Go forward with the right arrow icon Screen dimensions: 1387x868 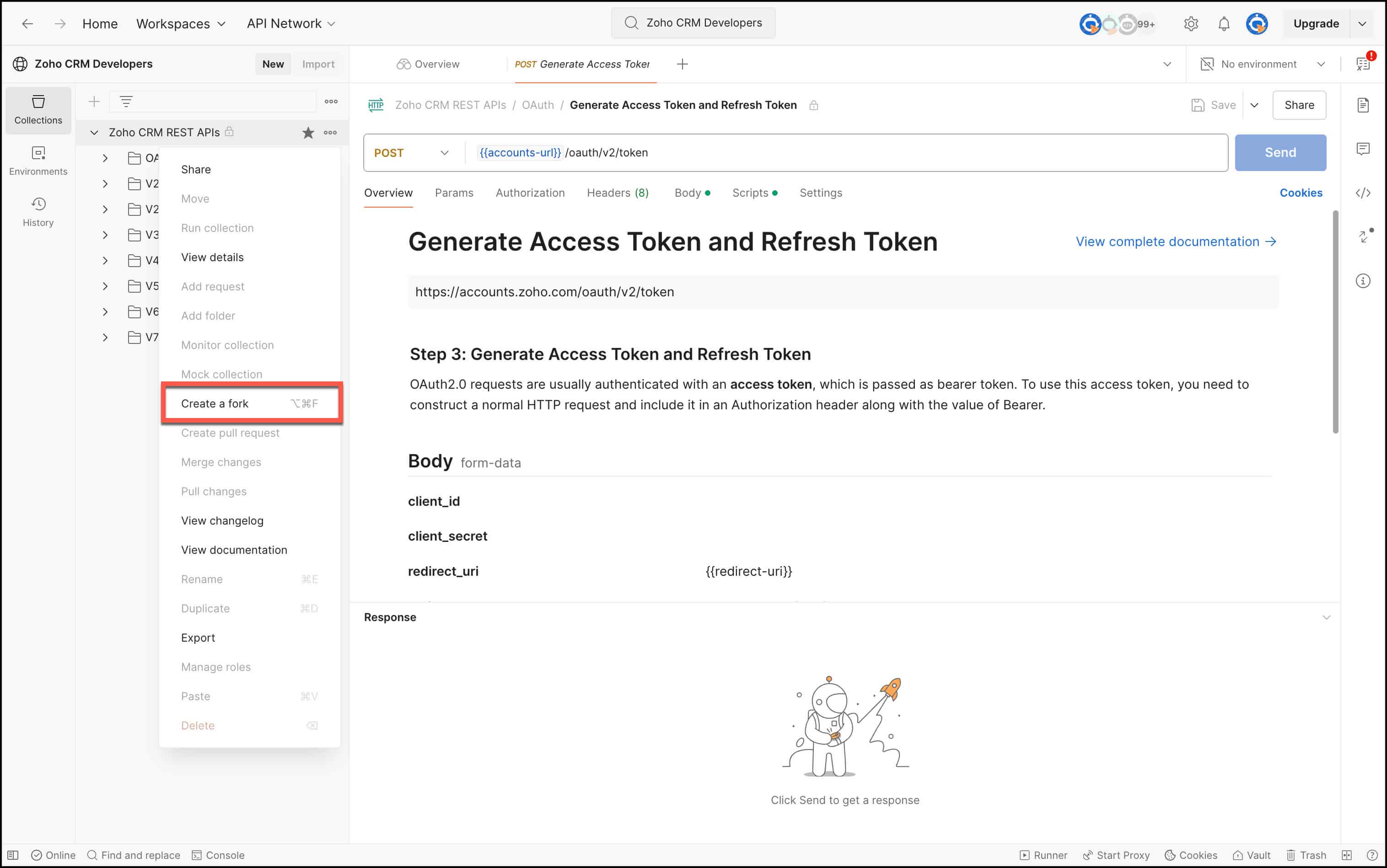60,23
